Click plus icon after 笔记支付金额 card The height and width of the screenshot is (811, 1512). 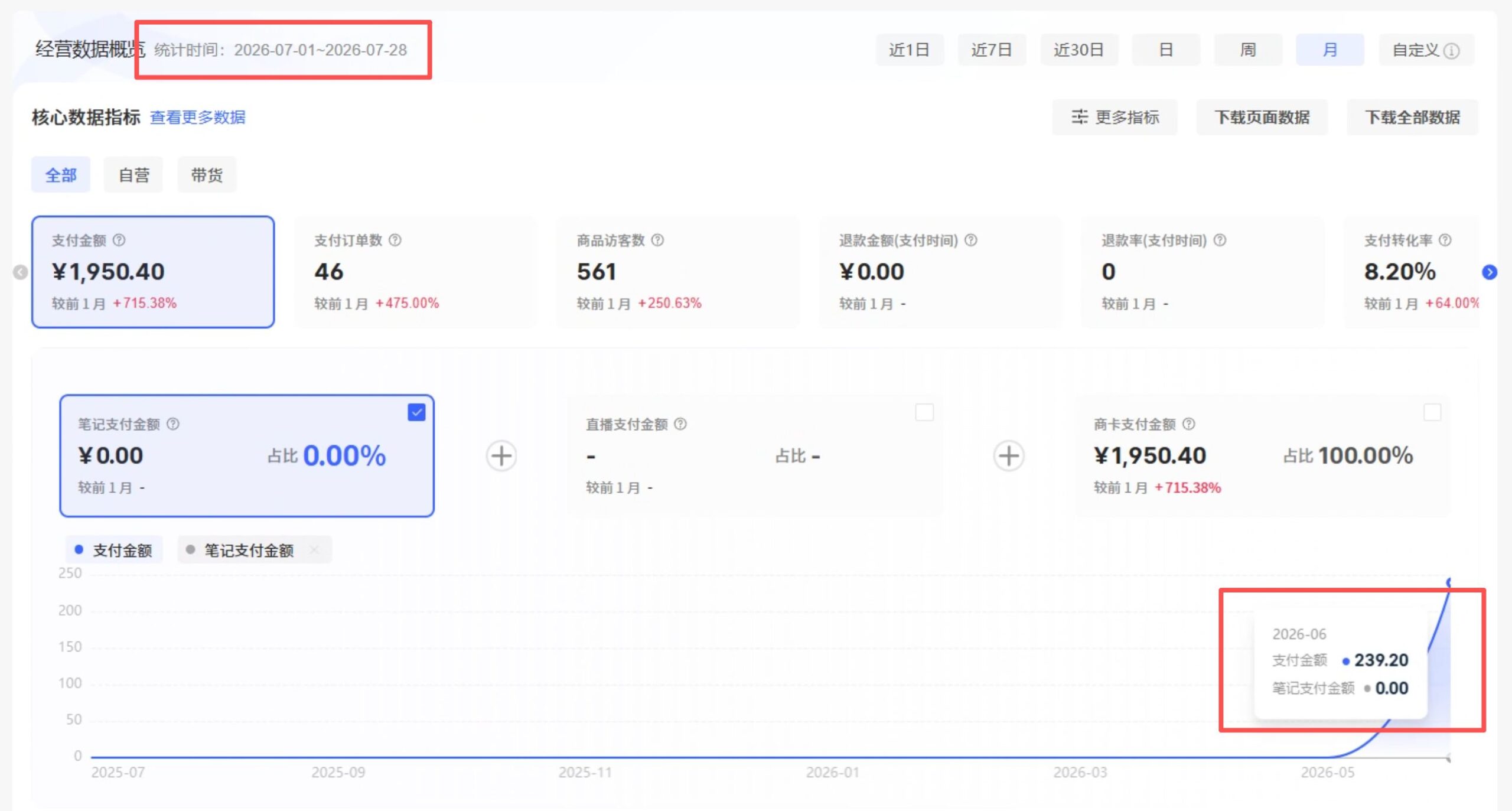501,456
